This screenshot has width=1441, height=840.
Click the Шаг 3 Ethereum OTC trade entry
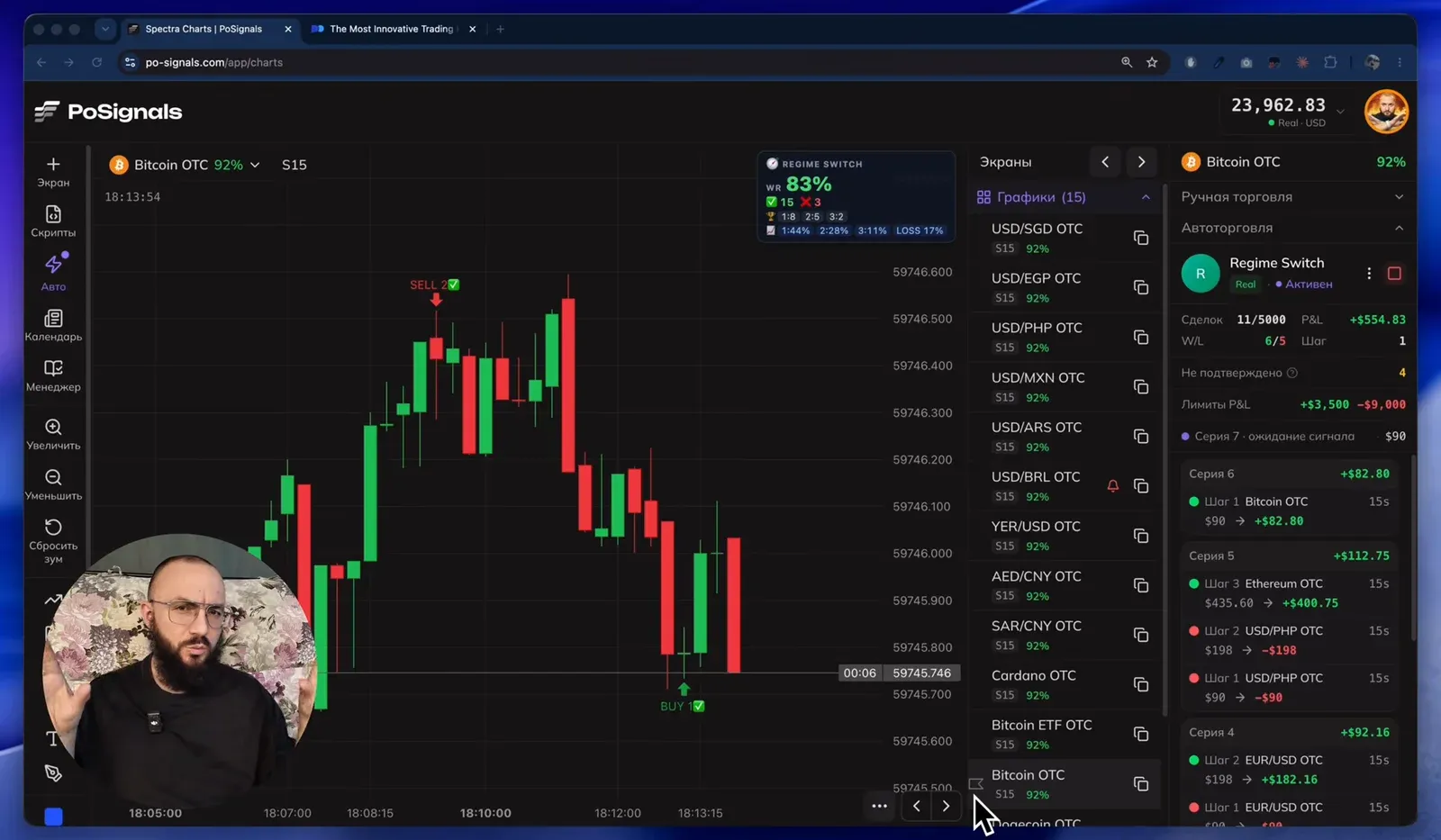(1289, 593)
